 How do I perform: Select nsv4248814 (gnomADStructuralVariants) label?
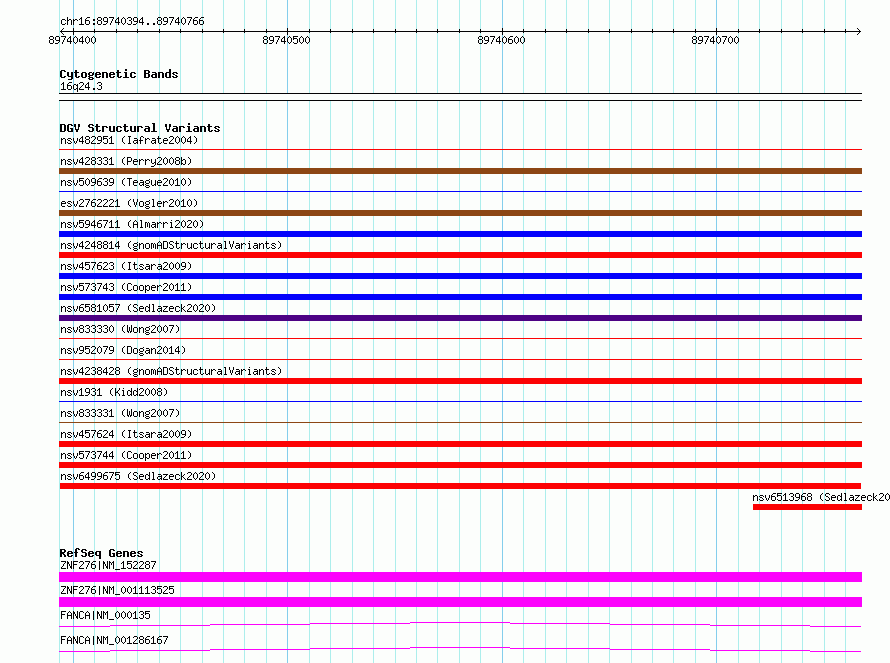click(x=171, y=245)
